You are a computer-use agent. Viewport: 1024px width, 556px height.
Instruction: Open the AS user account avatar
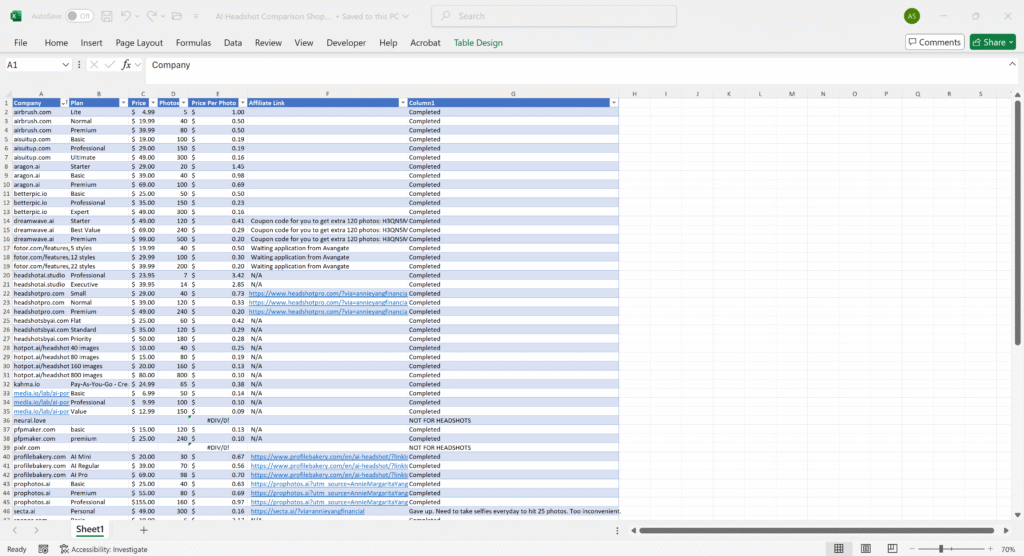pos(912,16)
